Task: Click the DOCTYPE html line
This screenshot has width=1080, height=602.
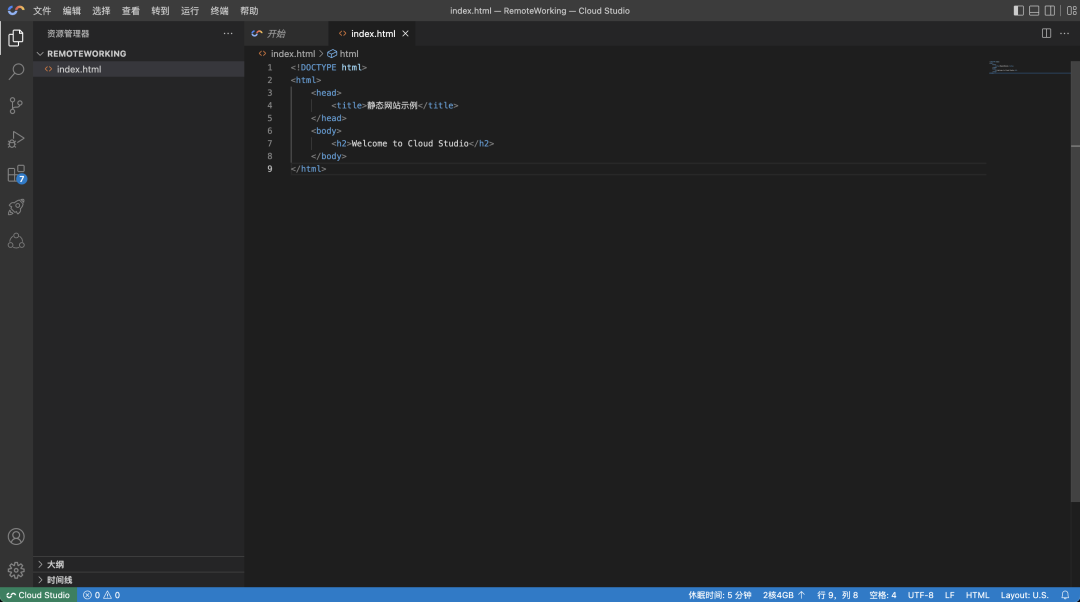Action: point(329,68)
